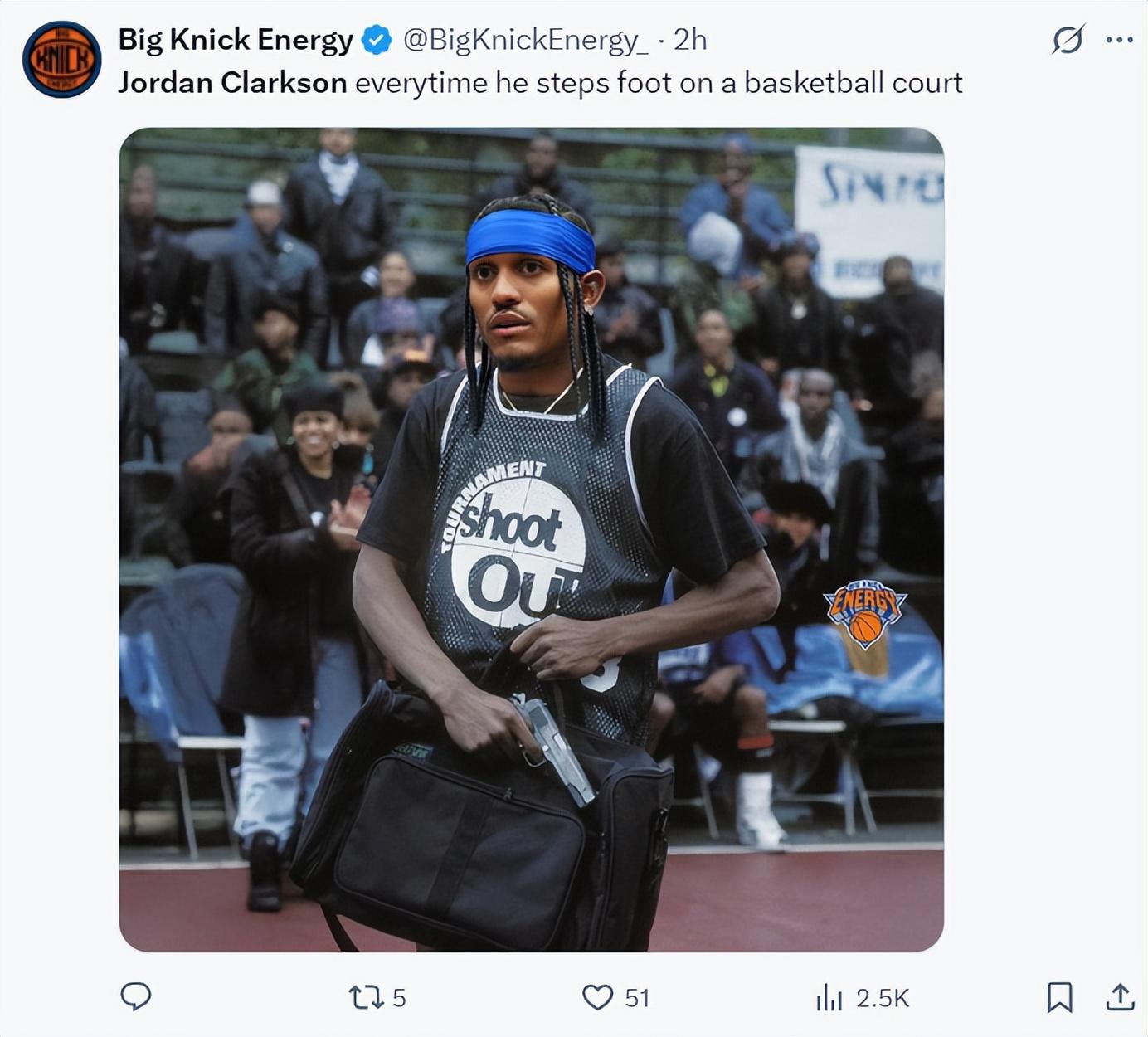Click the like count 51

coord(637,997)
